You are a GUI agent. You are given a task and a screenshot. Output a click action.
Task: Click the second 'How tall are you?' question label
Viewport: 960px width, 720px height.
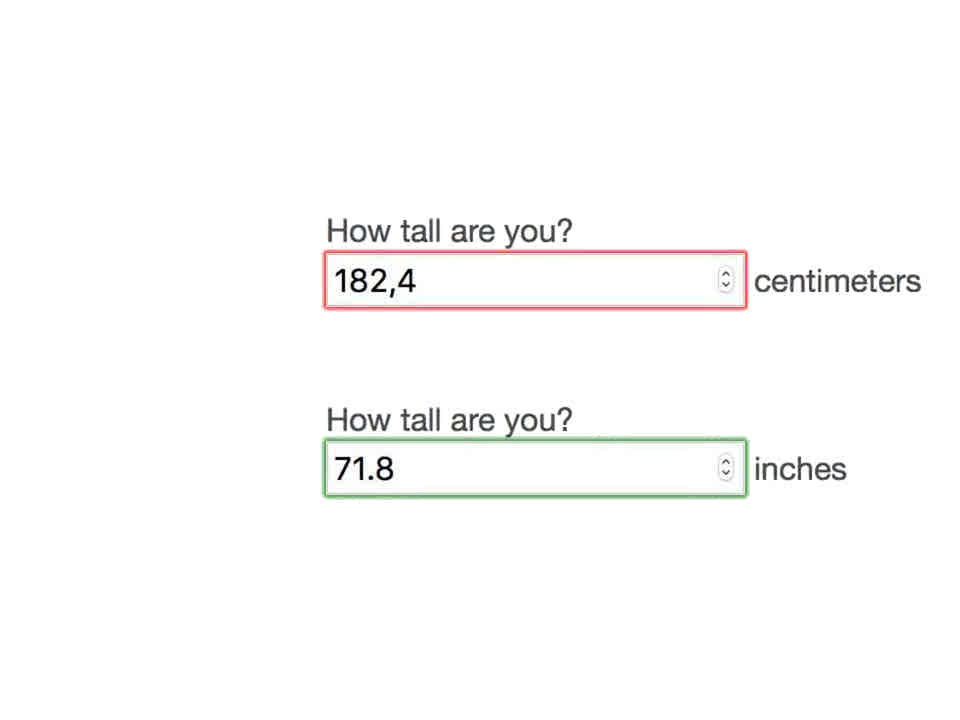click(x=449, y=420)
